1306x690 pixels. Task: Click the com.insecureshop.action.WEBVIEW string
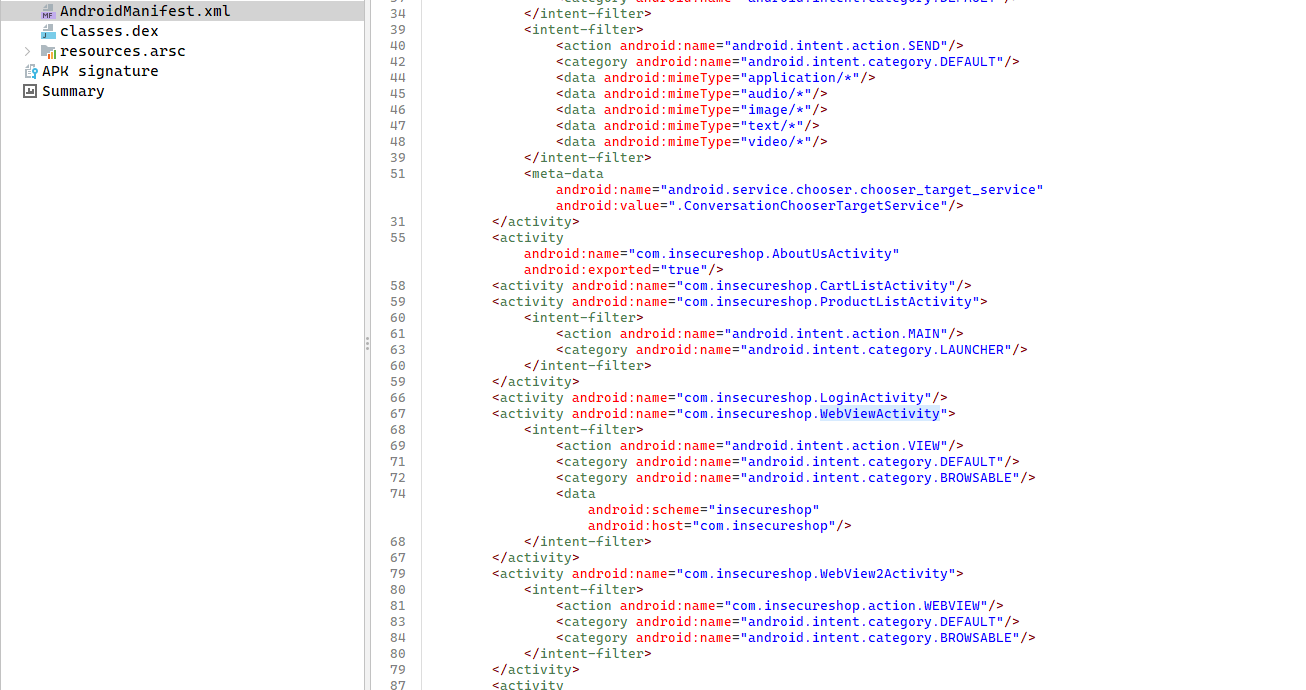(859, 606)
